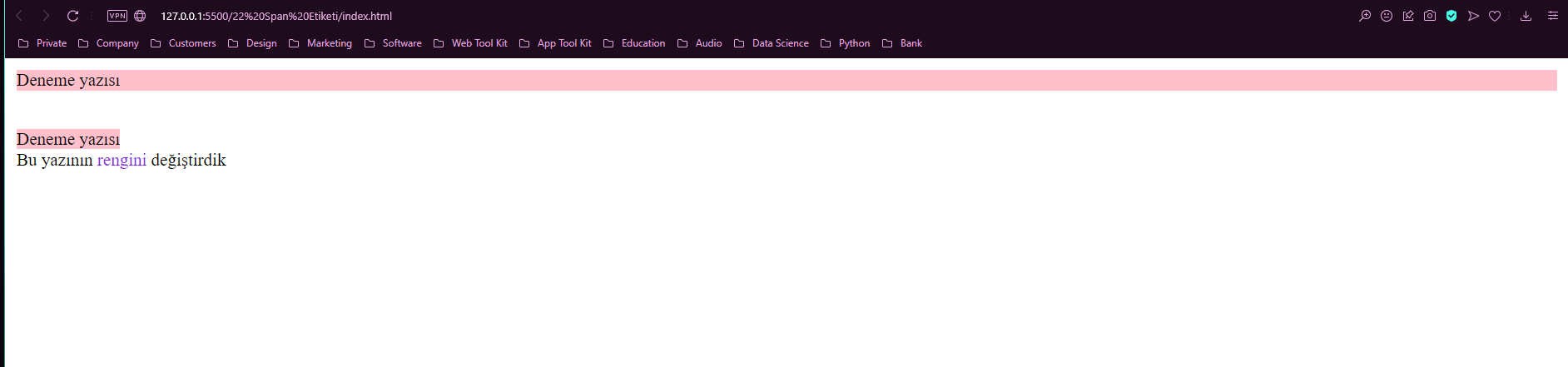
Task: Toggle the ad blocker shield icon
Action: pos(1451,16)
